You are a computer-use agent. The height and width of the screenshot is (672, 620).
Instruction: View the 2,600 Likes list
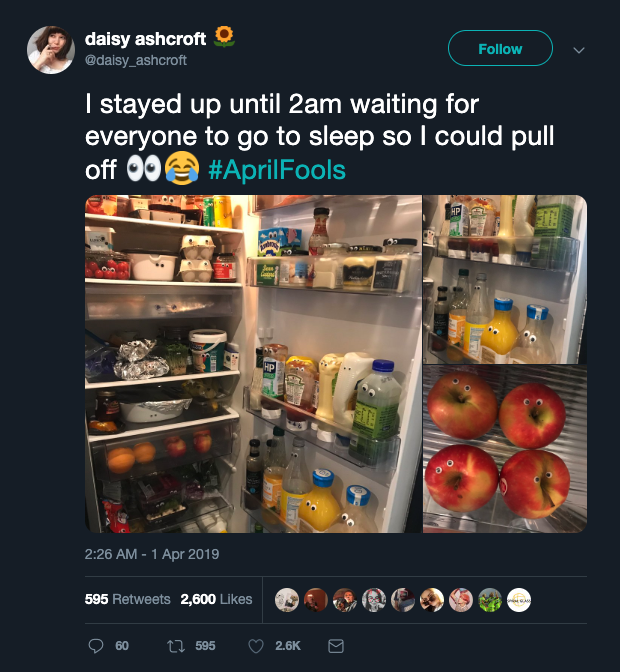click(x=216, y=599)
